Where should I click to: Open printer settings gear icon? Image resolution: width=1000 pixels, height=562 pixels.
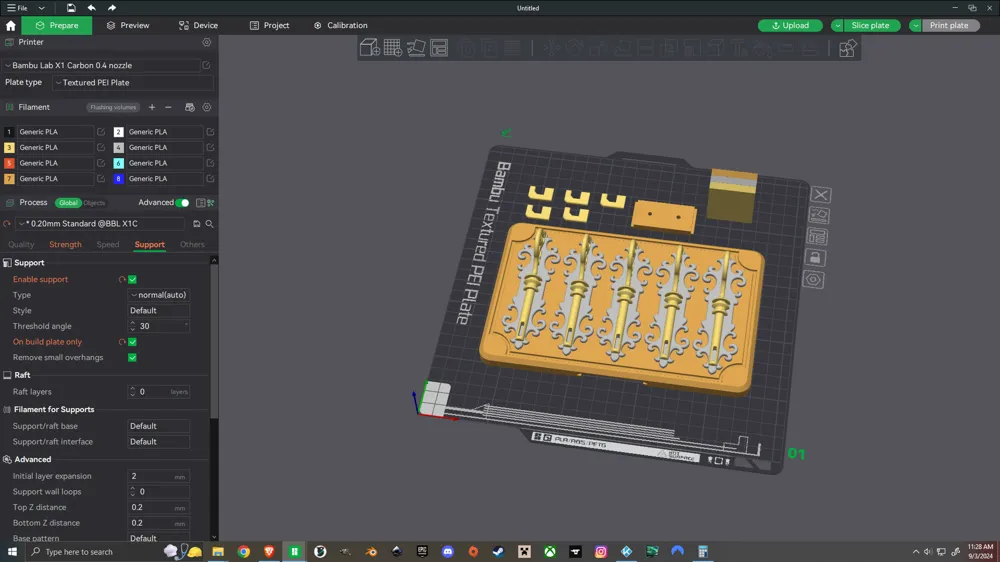point(207,42)
